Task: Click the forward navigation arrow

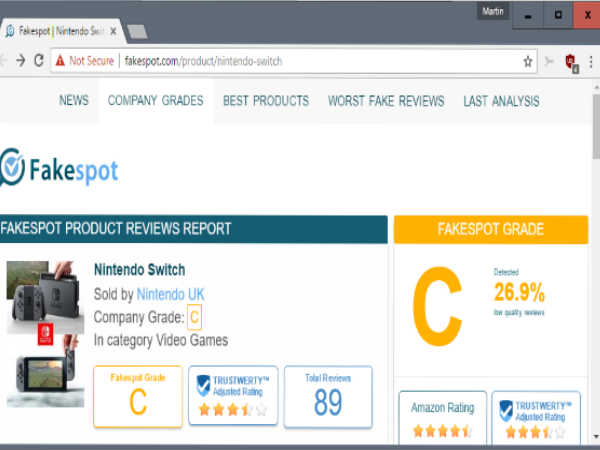Action: pos(21,60)
